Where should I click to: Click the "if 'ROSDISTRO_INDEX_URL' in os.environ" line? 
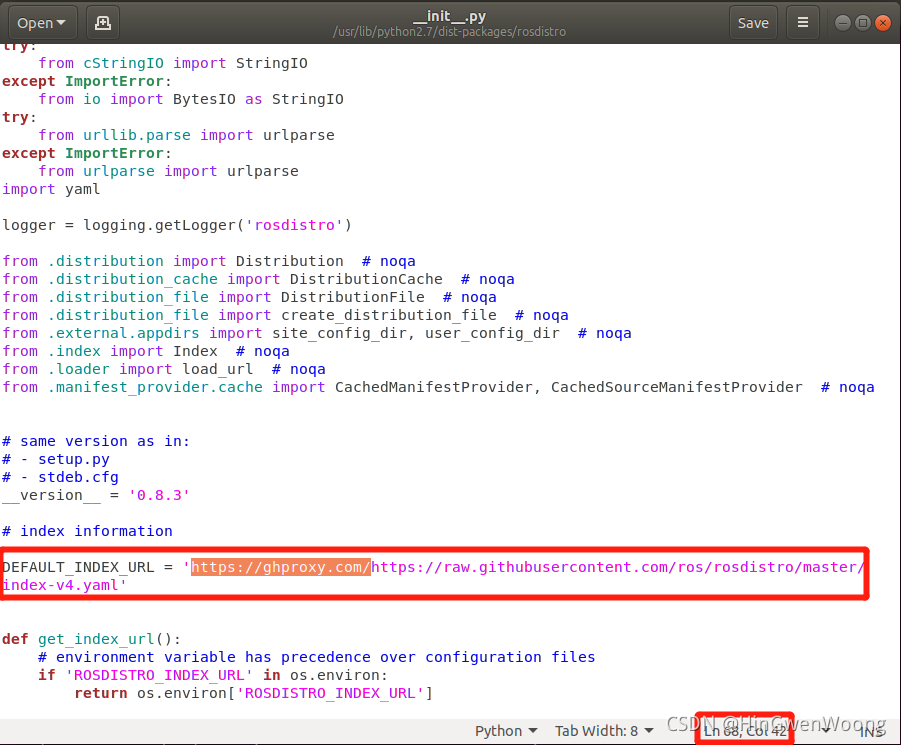(x=213, y=675)
